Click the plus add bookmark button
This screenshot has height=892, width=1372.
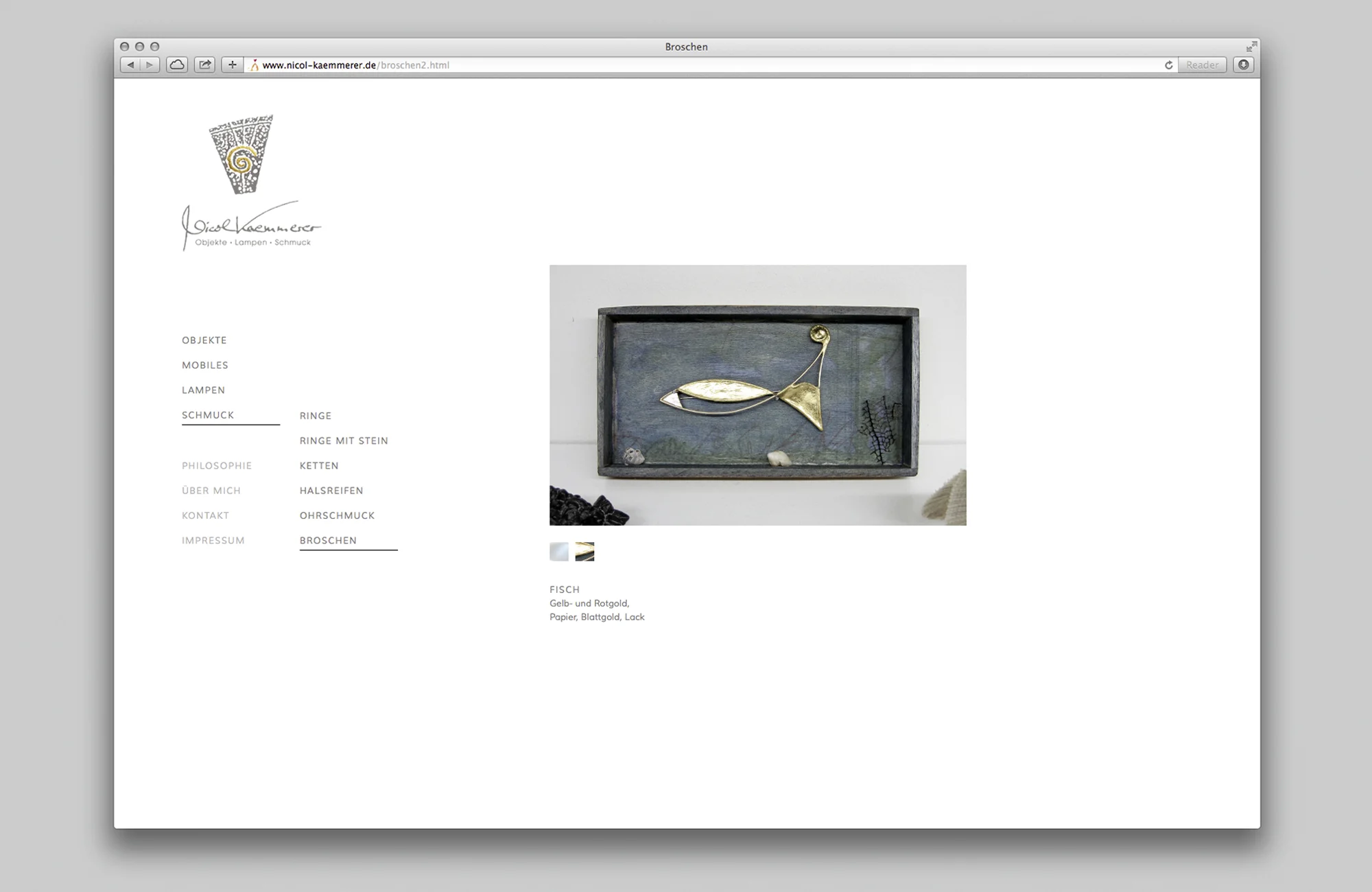coord(233,65)
